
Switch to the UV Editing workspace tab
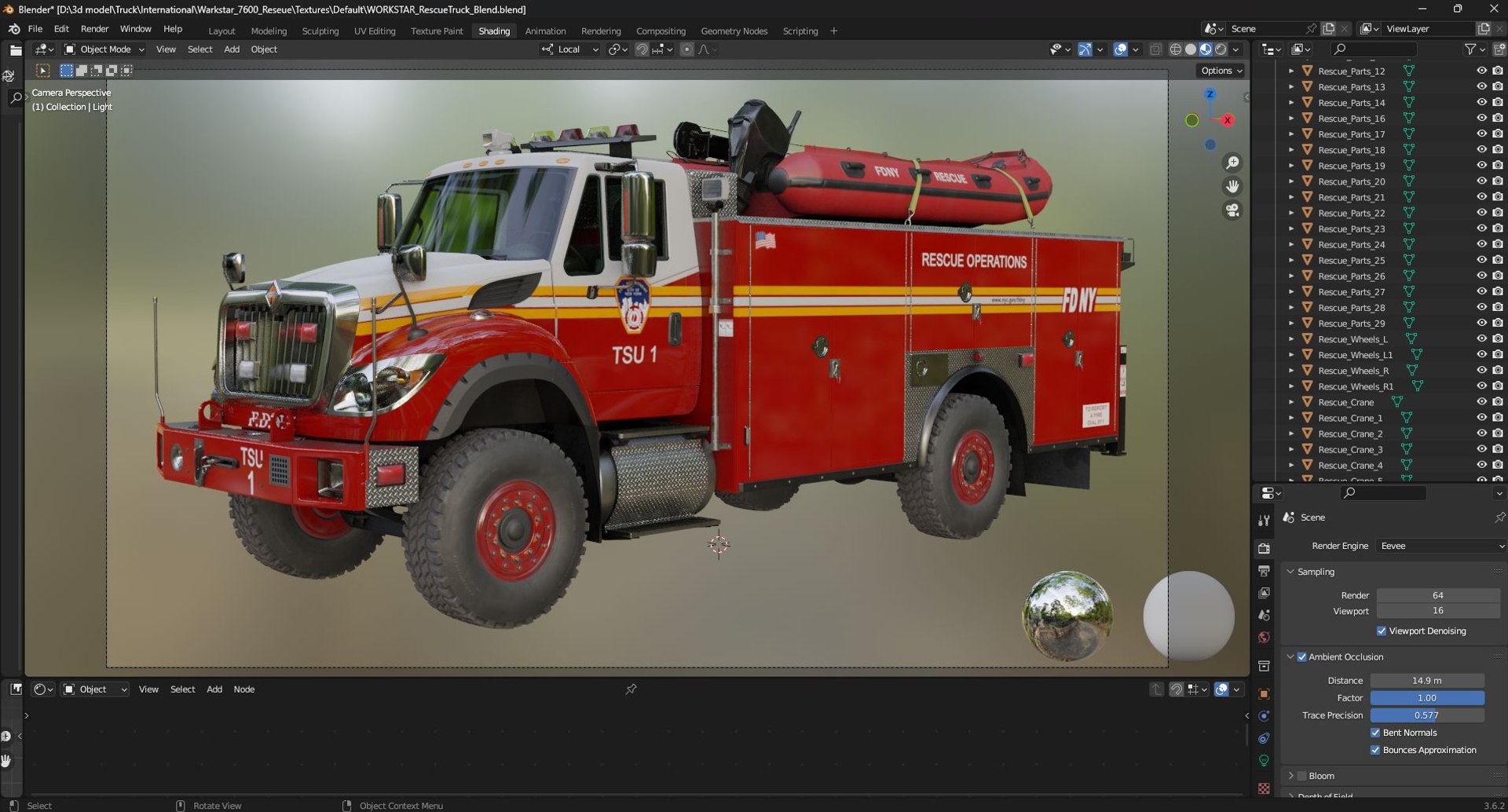point(375,31)
